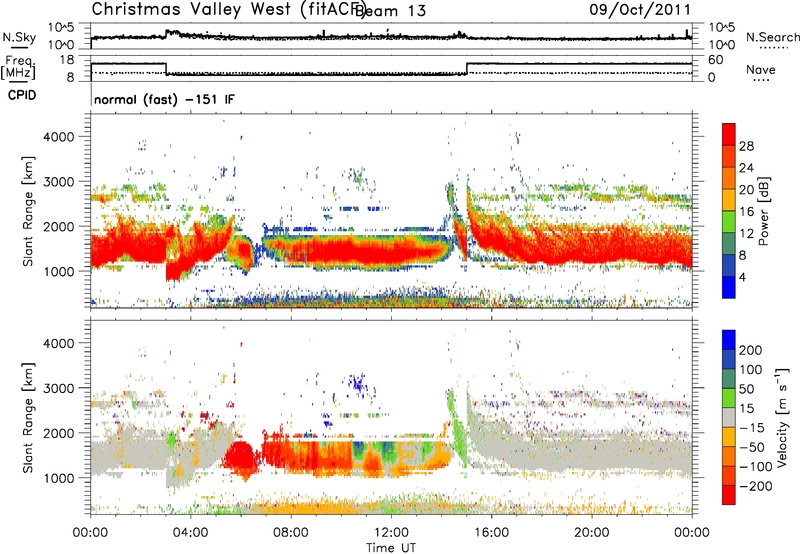The image size is (800, 554).
Task: Click the date '09/Oct/2011'
Action: tap(640, 9)
